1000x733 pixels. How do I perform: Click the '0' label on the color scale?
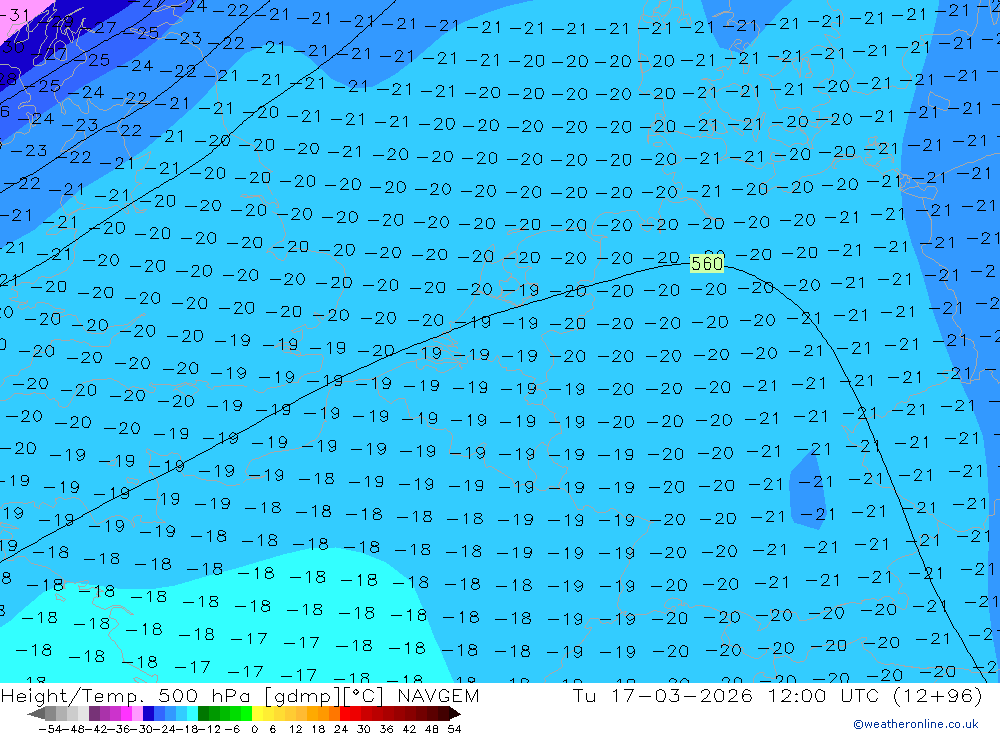(254, 729)
